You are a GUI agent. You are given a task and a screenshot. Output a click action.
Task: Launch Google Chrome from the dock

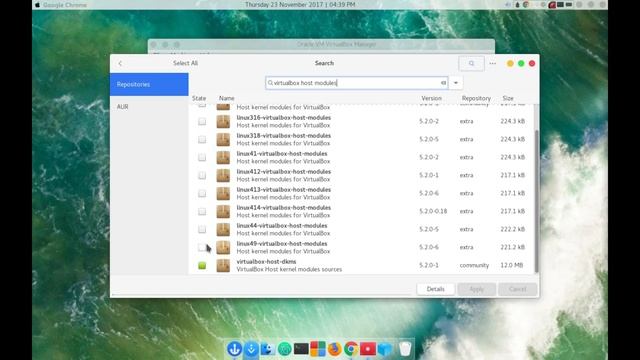[x=351, y=349]
